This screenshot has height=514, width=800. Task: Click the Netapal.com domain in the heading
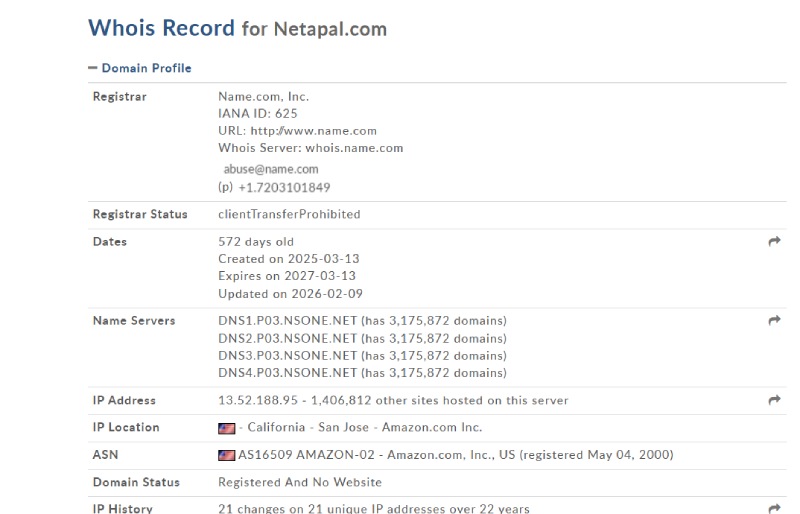pos(330,29)
